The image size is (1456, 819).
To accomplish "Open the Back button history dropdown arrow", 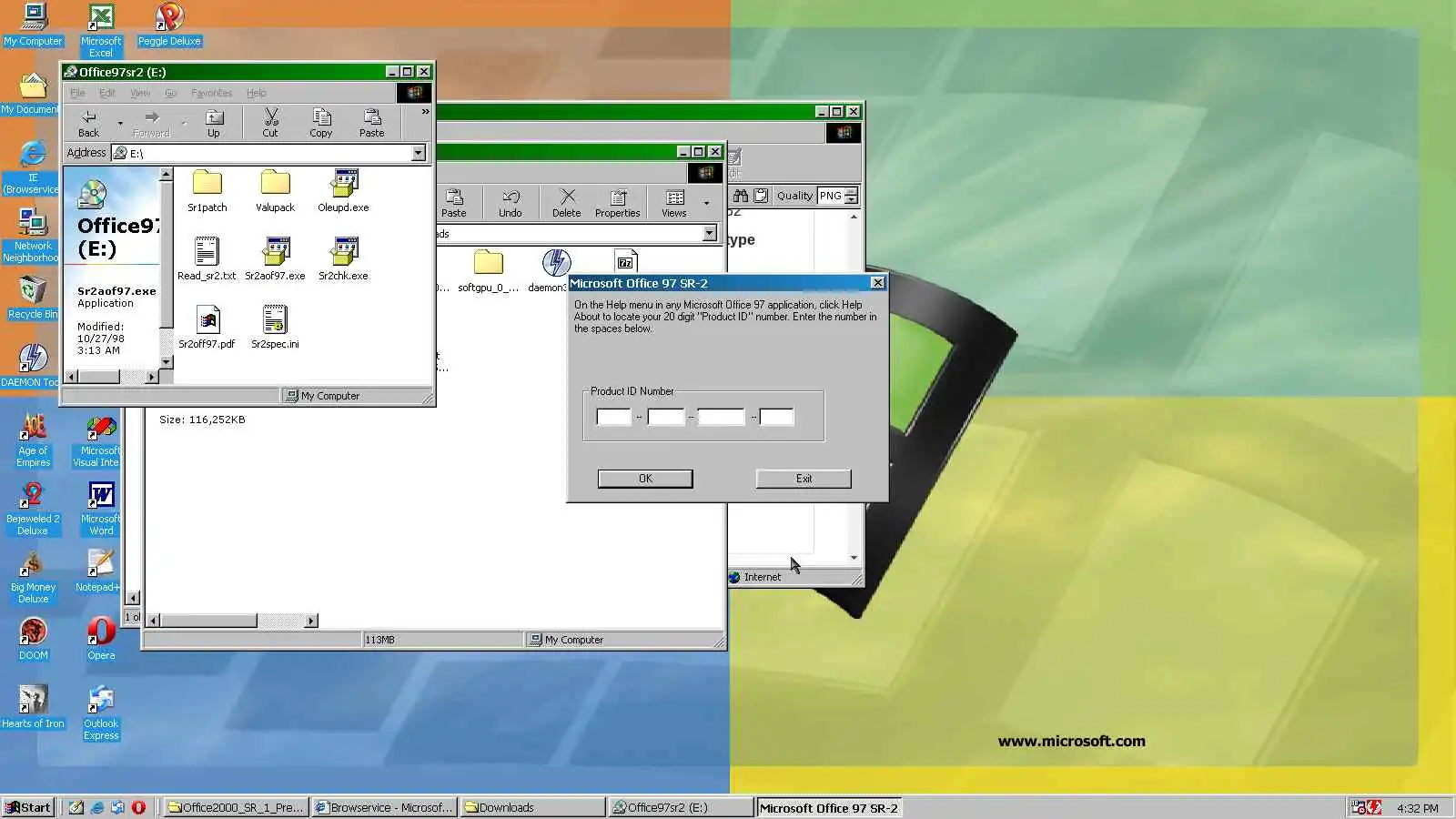I will 120,123.
